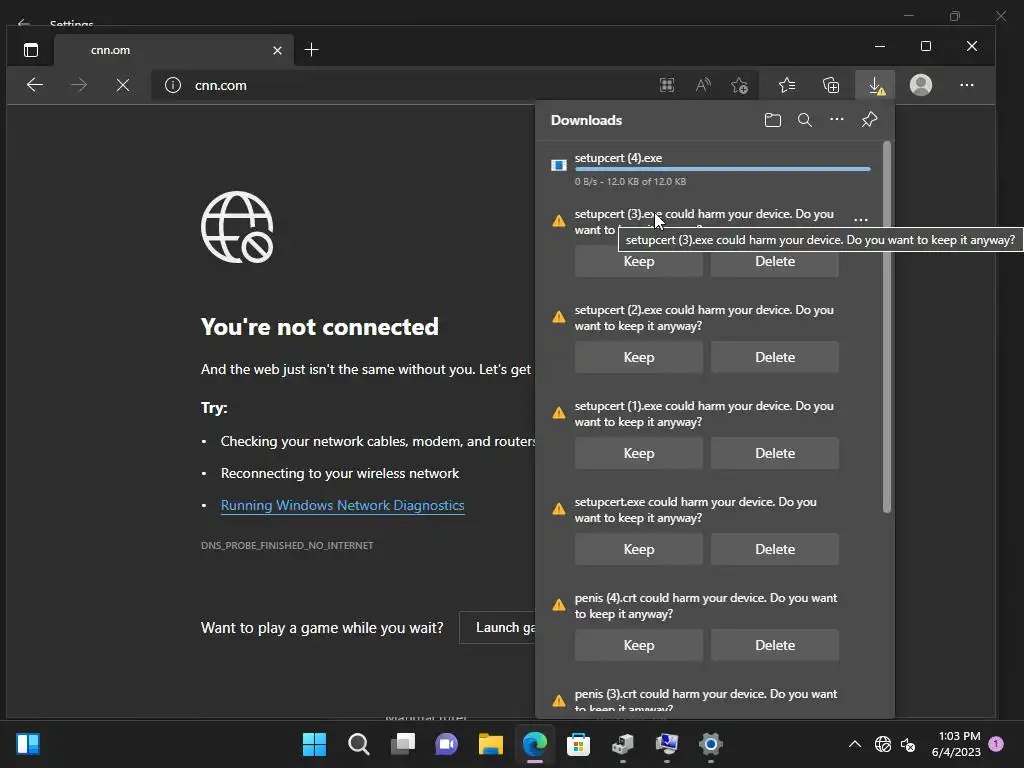This screenshot has height=768, width=1024.
Task: Stop loading the page
Action: coord(123,85)
